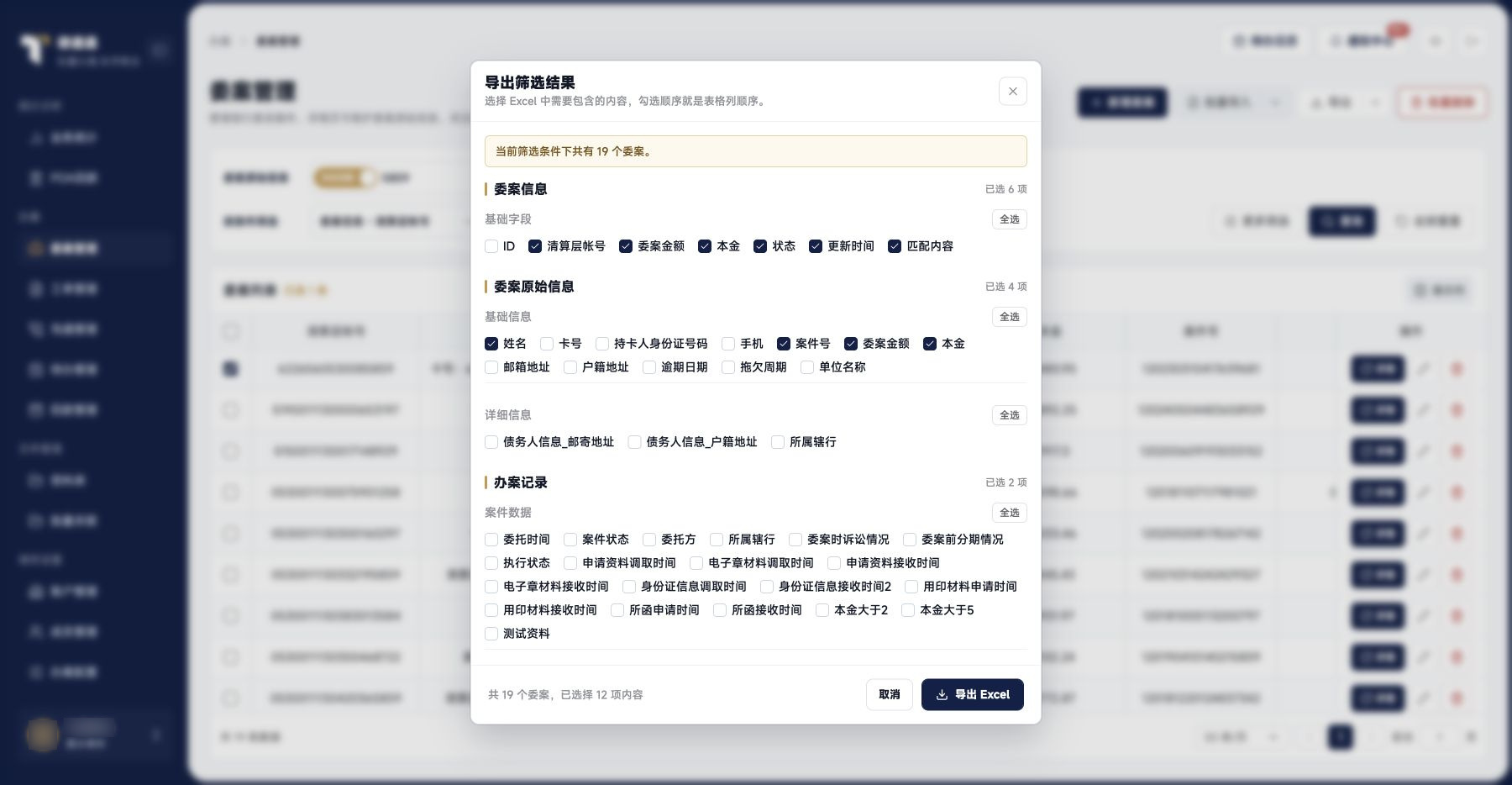Screen dimensions: 1512x785
Task: Check the 委托时间 checkbox
Action: 491,540
